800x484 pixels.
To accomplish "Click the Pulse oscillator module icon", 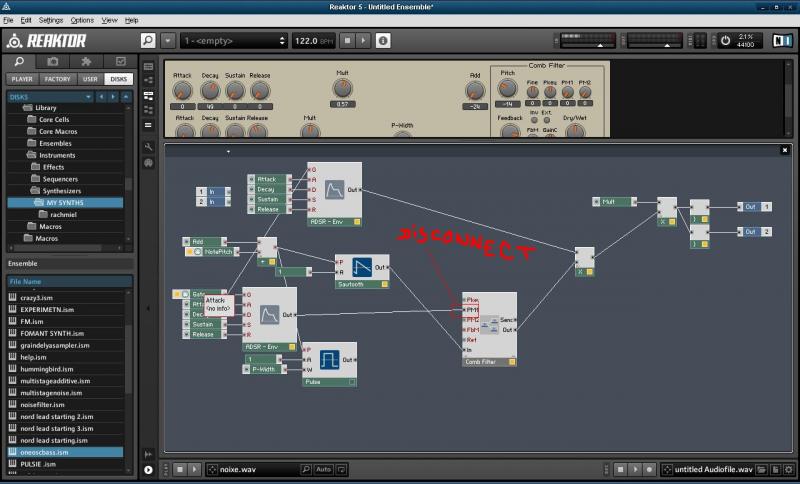I will pyautogui.click(x=329, y=359).
